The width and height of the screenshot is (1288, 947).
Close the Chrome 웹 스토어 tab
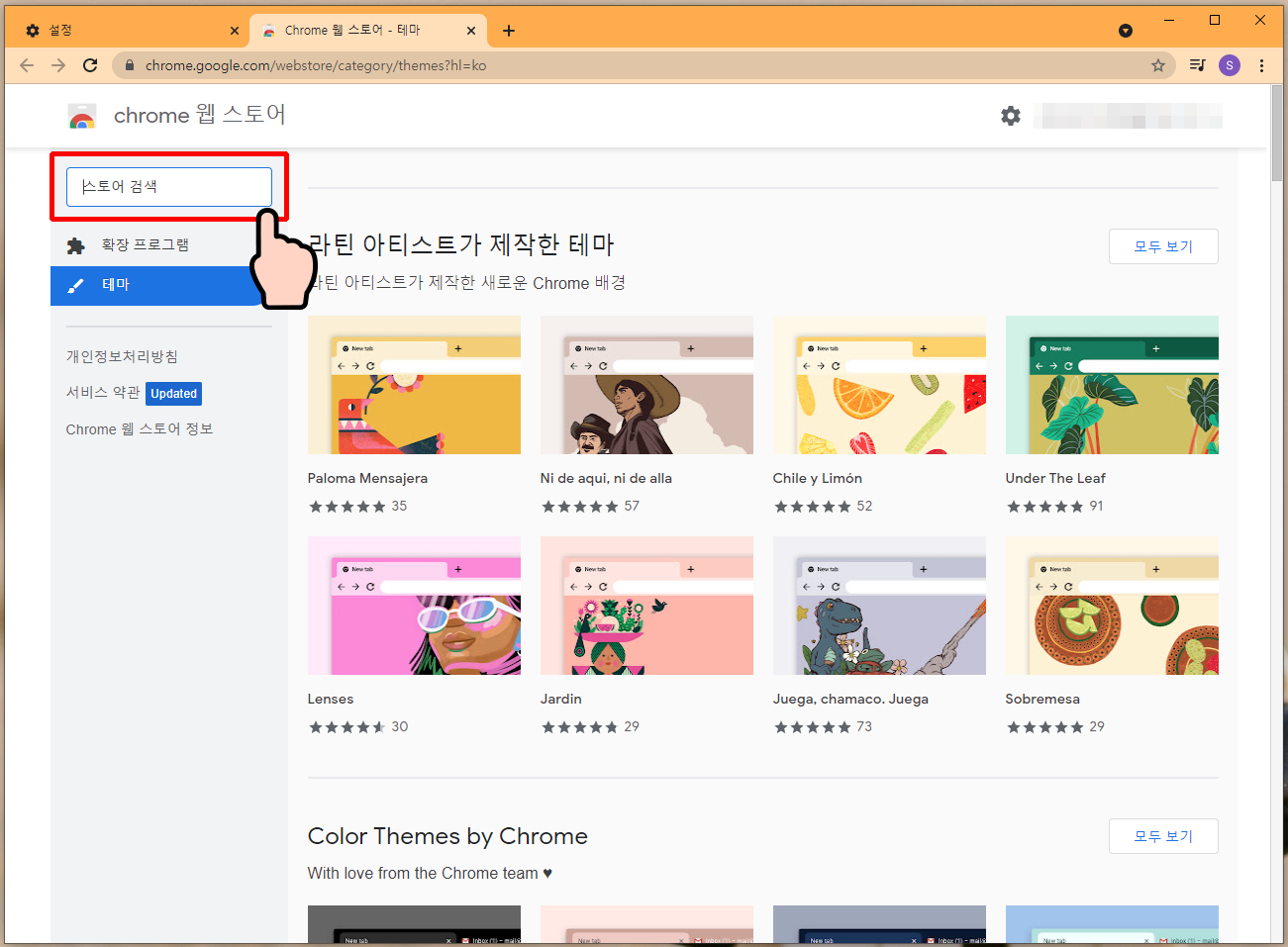click(471, 31)
